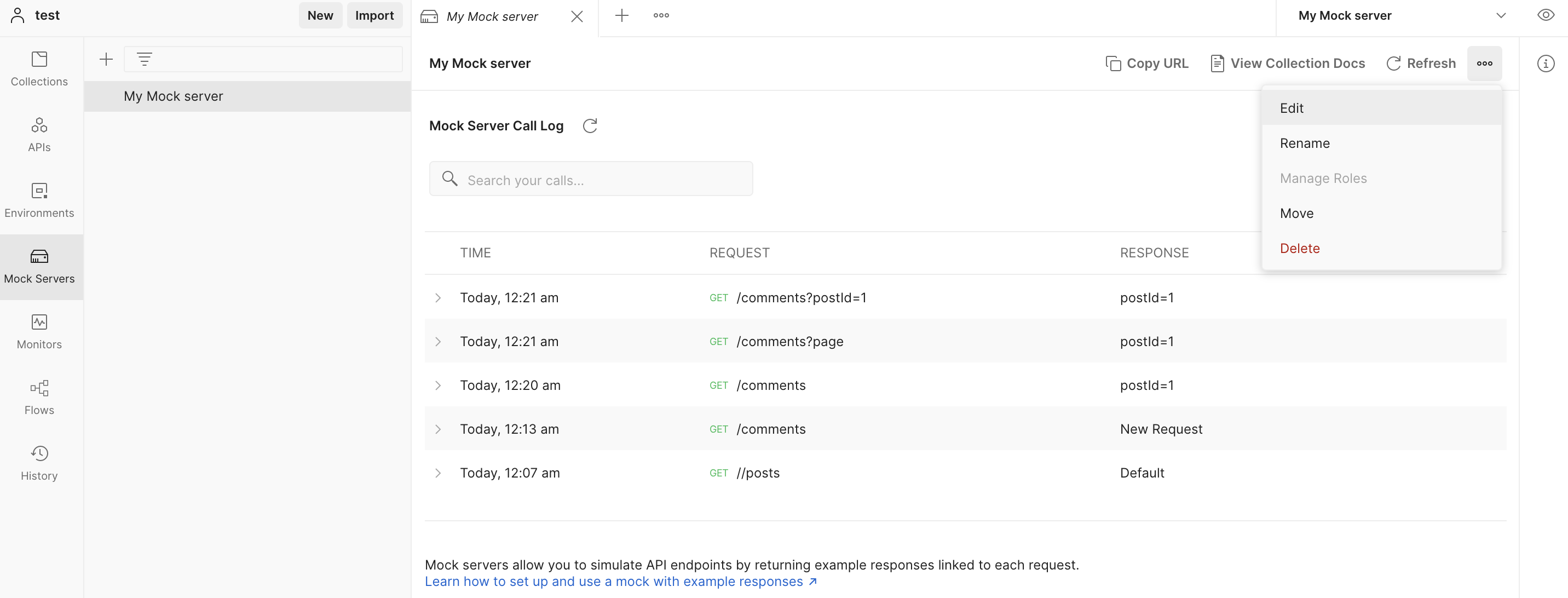Open the APIs sidebar section

[39, 134]
